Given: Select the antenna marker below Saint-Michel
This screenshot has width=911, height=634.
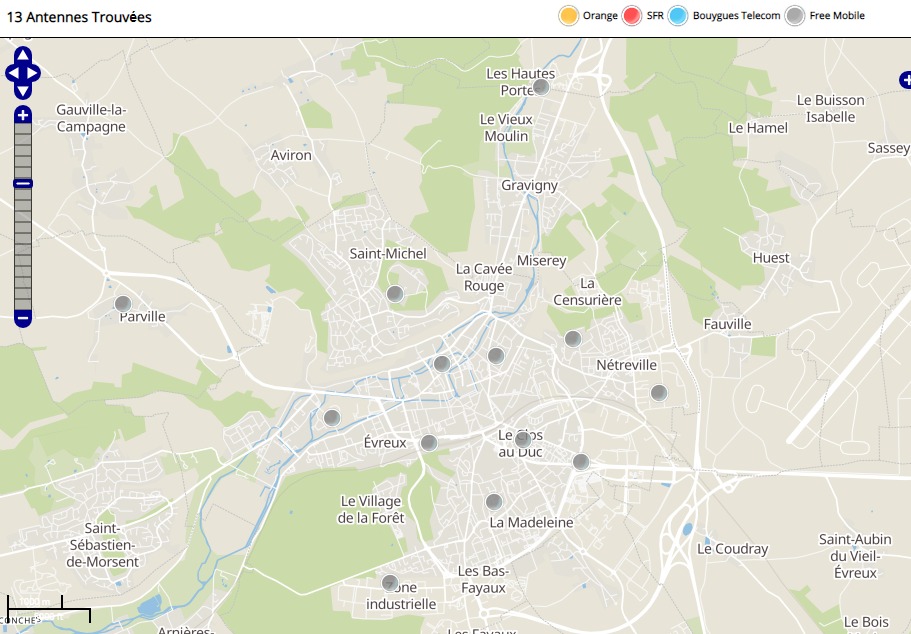Looking at the screenshot, I should (395, 293).
